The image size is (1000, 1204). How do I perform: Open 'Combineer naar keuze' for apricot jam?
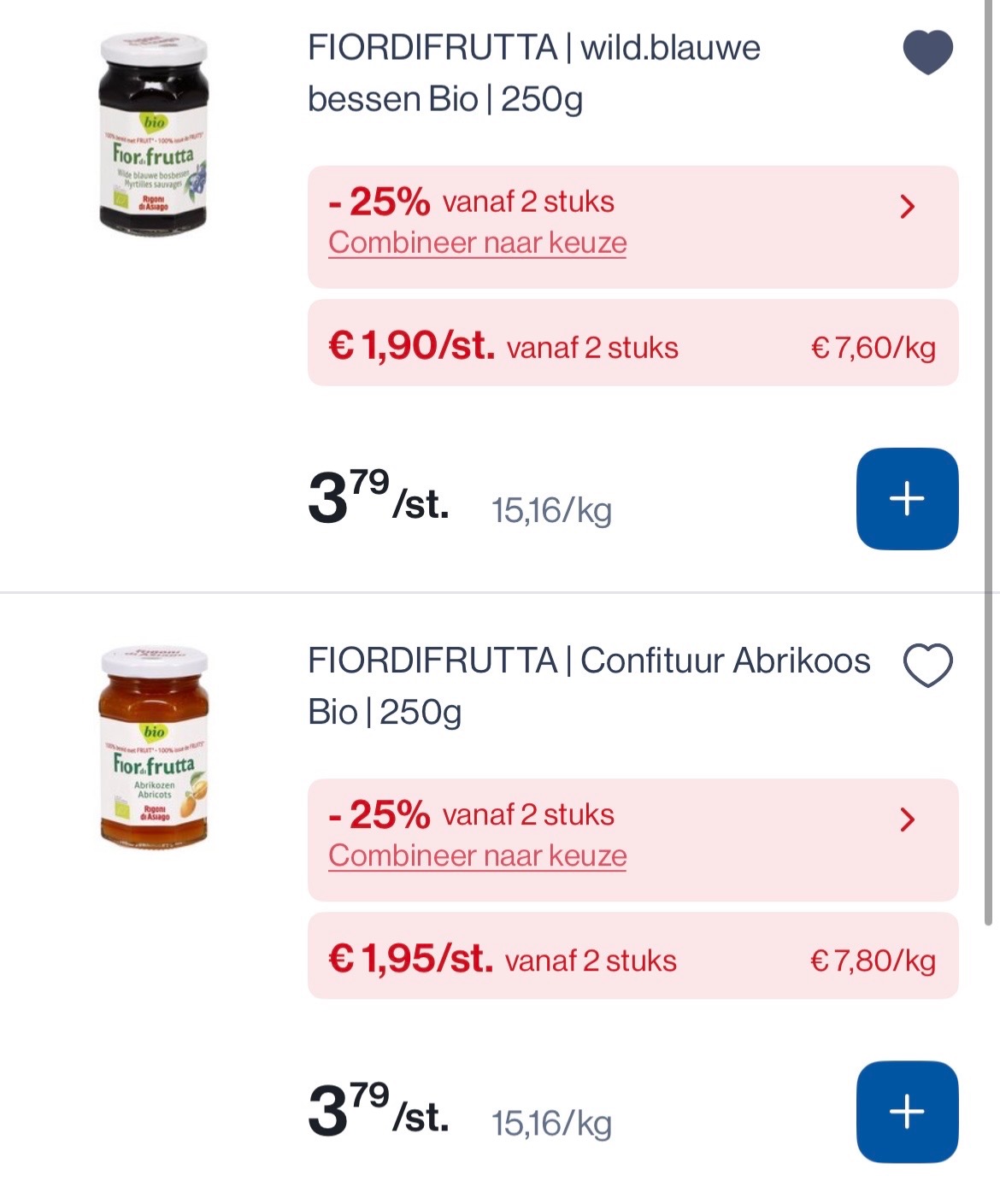coord(477,855)
